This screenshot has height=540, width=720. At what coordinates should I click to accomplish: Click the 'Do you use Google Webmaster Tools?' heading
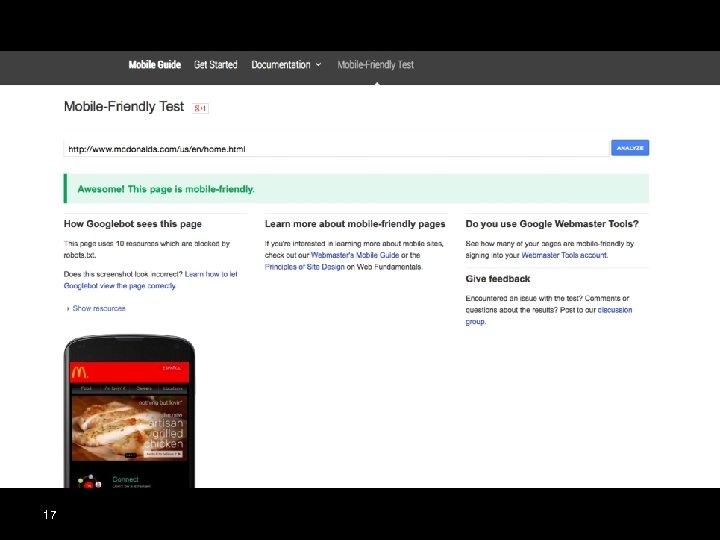[x=552, y=224]
